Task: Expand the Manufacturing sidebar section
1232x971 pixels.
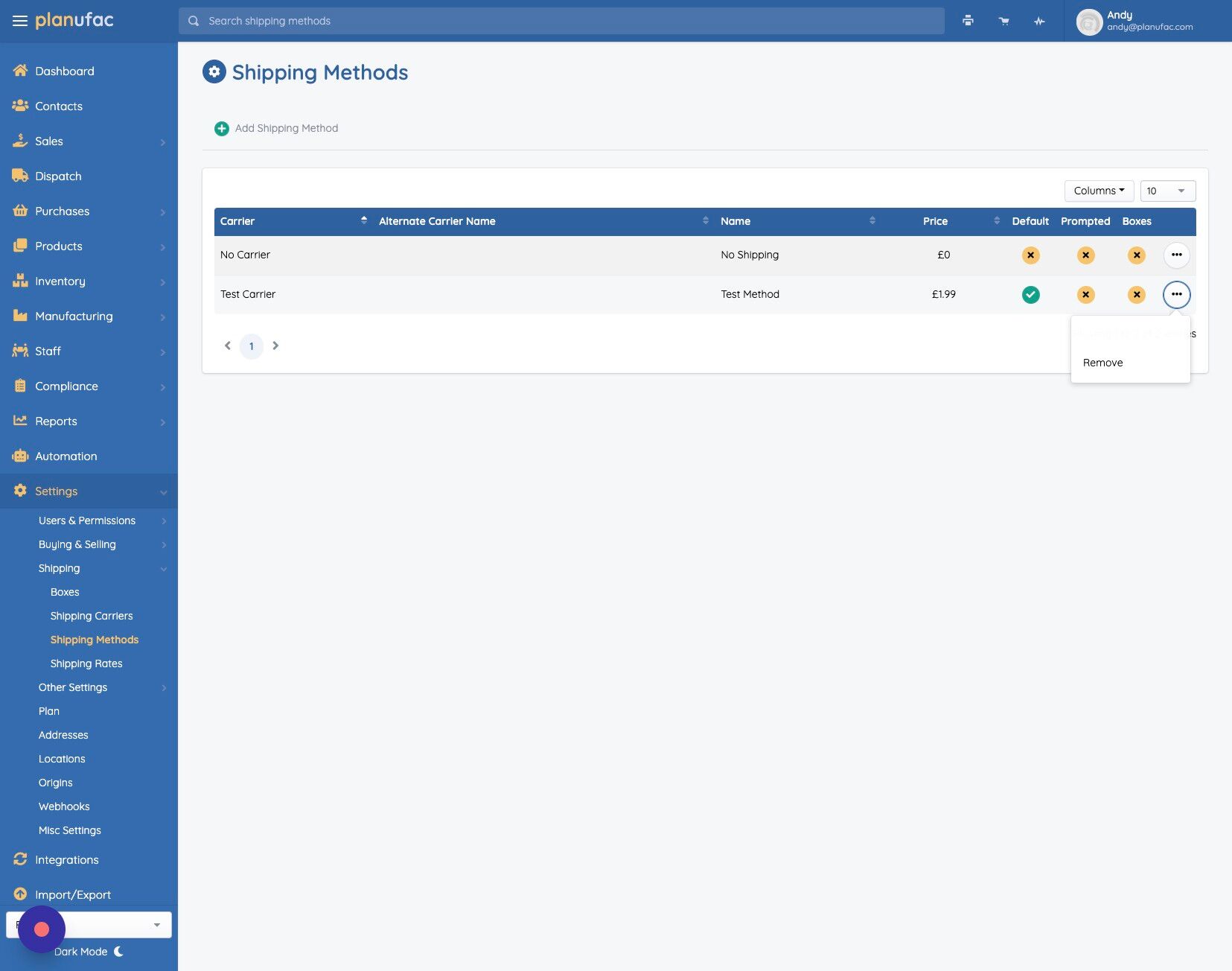Action: tap(89, 316)
